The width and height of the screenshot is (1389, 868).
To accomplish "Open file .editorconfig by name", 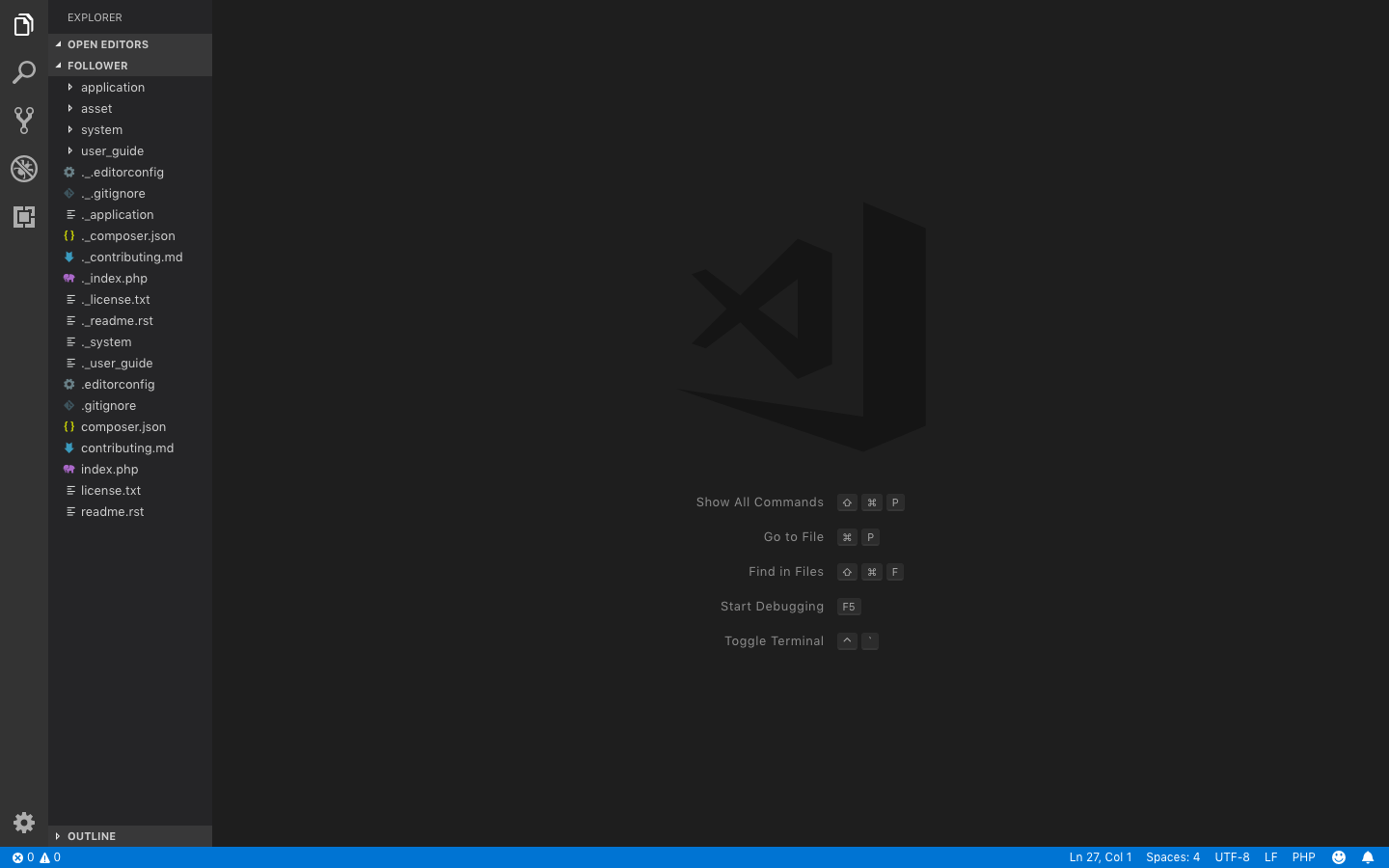I will coord(118,385).
